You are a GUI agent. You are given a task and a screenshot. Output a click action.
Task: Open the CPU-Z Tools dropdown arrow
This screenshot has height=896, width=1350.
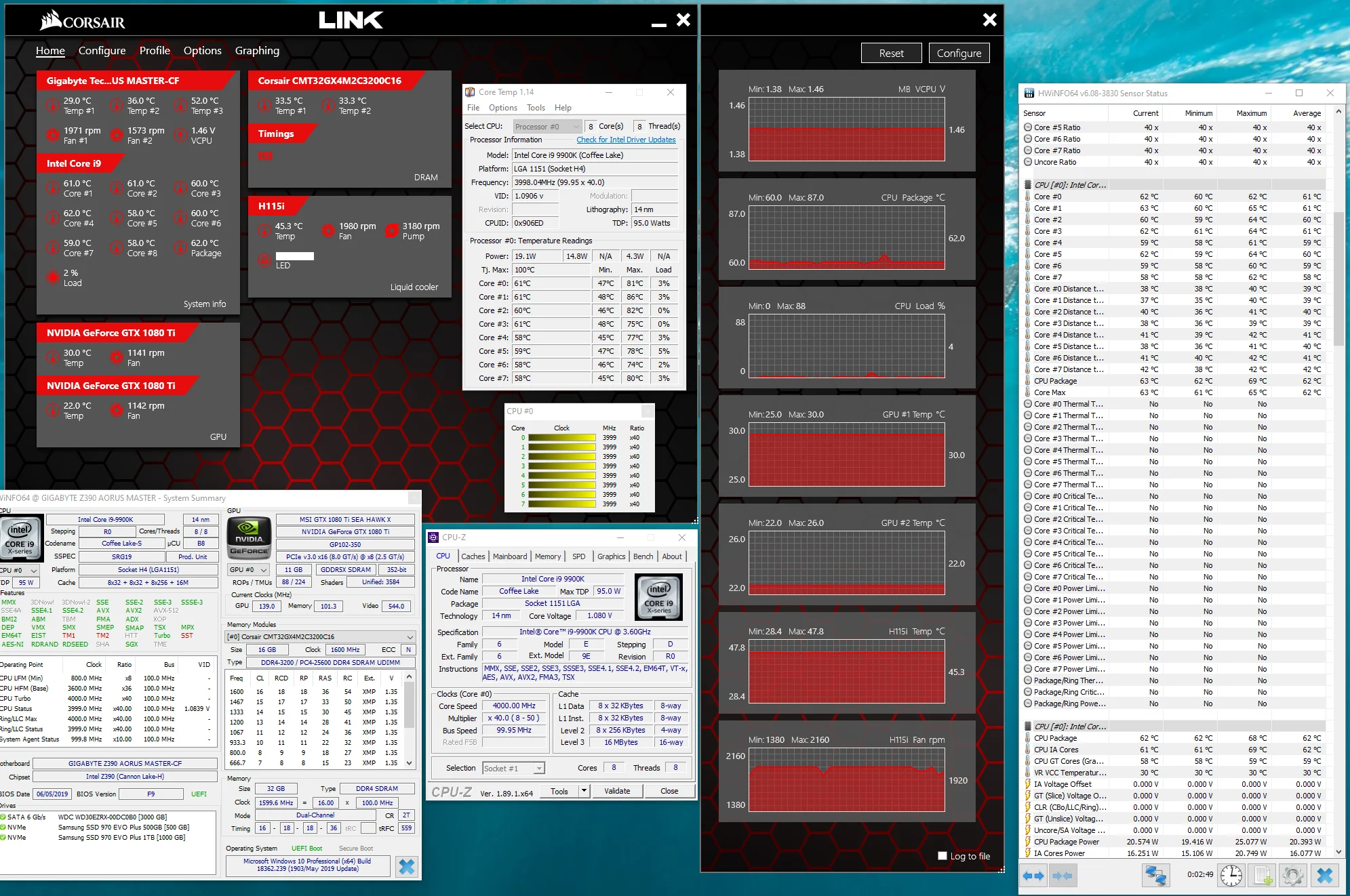tap(584, 791)
